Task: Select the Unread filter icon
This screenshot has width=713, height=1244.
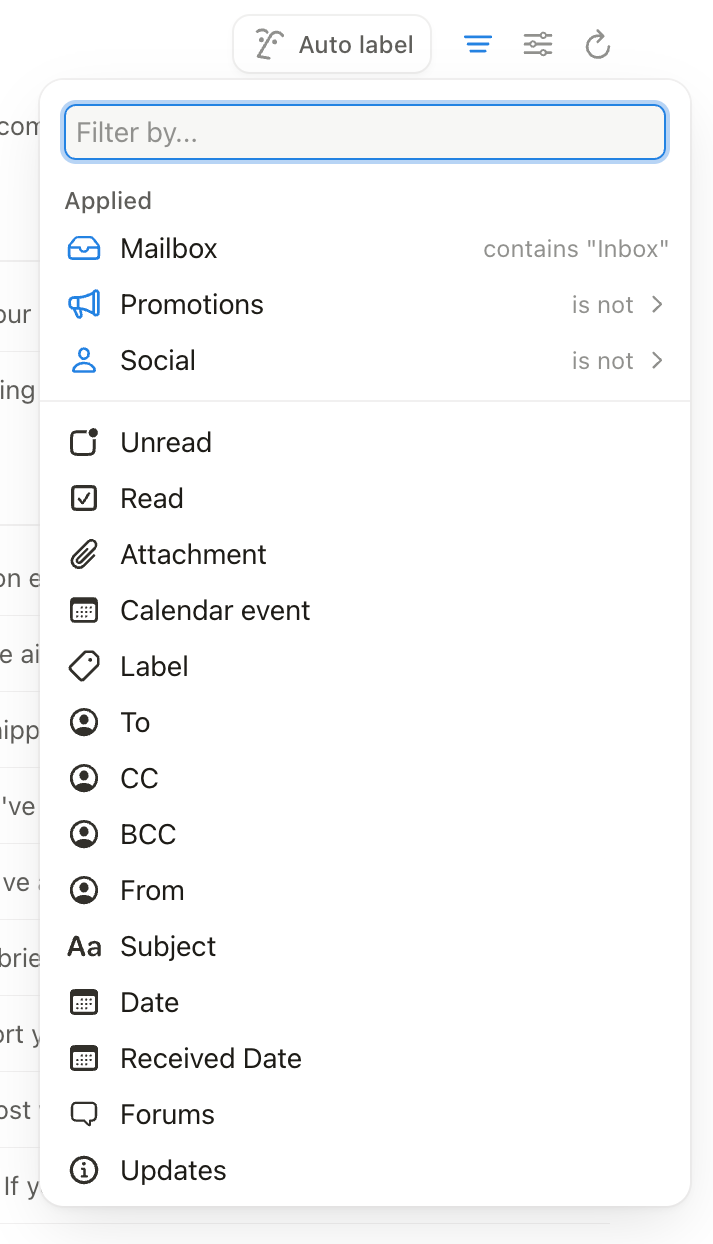Action: [x=84, y=442]
